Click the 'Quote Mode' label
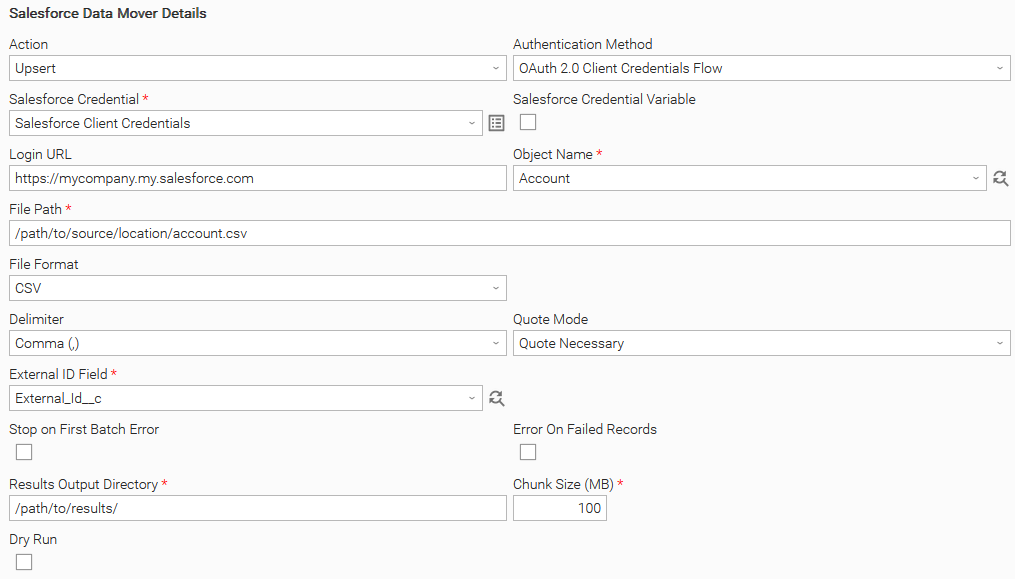 (x=550, y=319)
